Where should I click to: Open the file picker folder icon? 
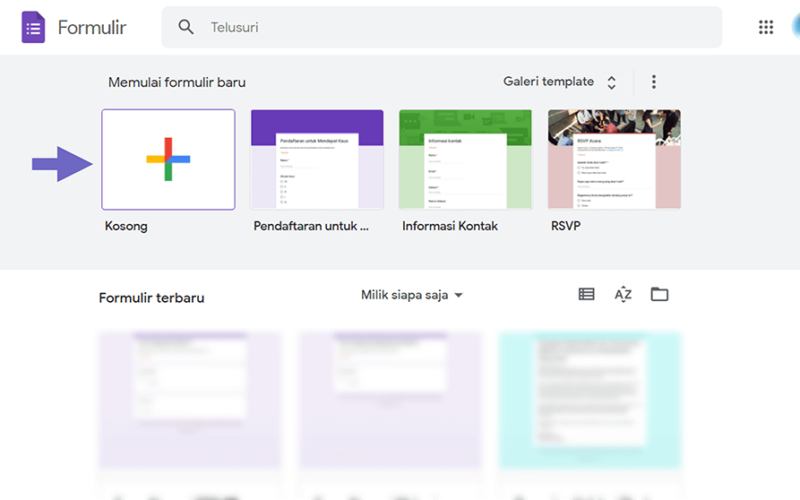(x=659, y=294)
